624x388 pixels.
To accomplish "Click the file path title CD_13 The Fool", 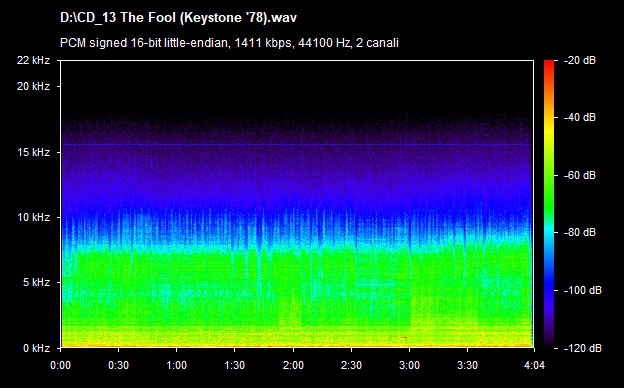I will [178, 18].
